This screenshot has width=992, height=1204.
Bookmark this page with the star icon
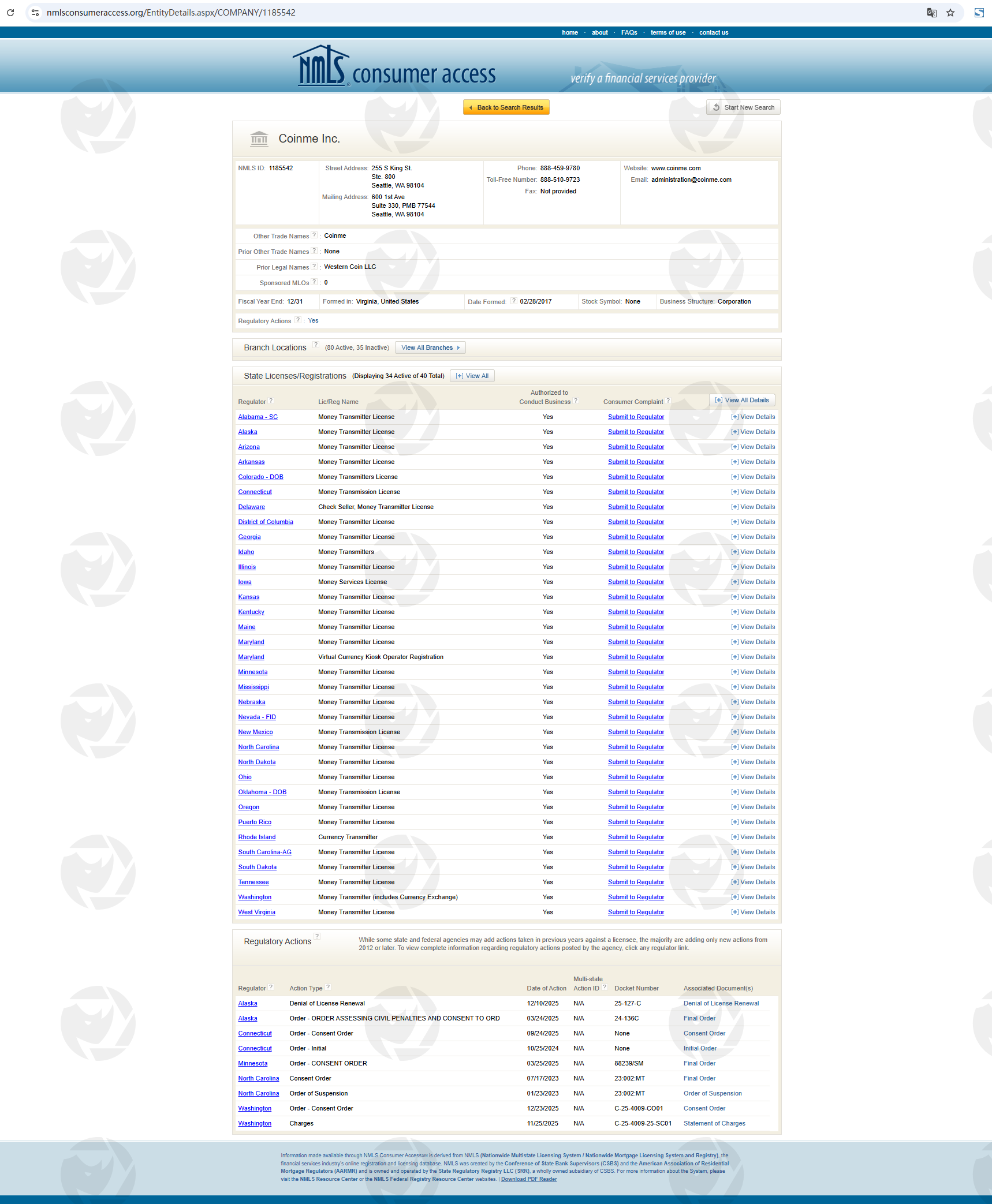pos(950,13)
